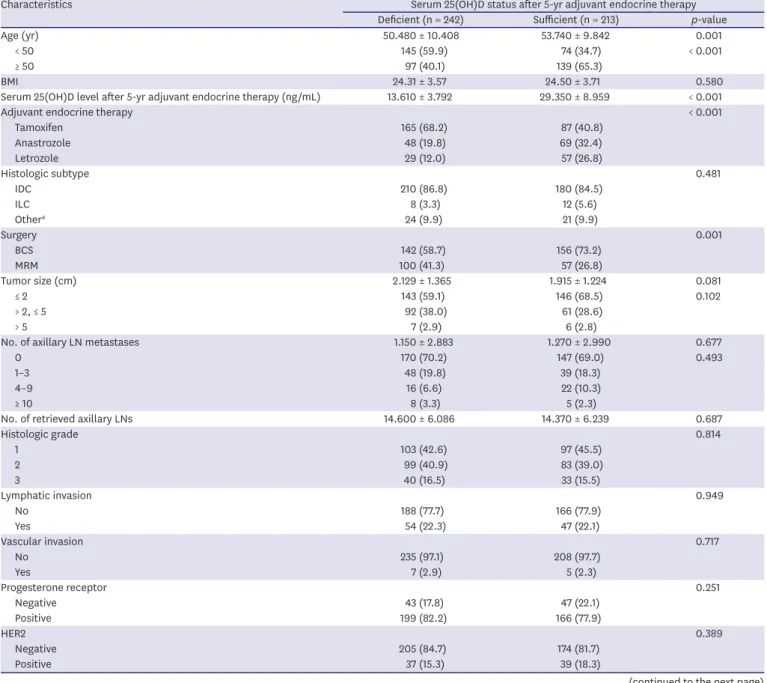
Task: Click the 'p-value' column header
Action: [709, 20]
